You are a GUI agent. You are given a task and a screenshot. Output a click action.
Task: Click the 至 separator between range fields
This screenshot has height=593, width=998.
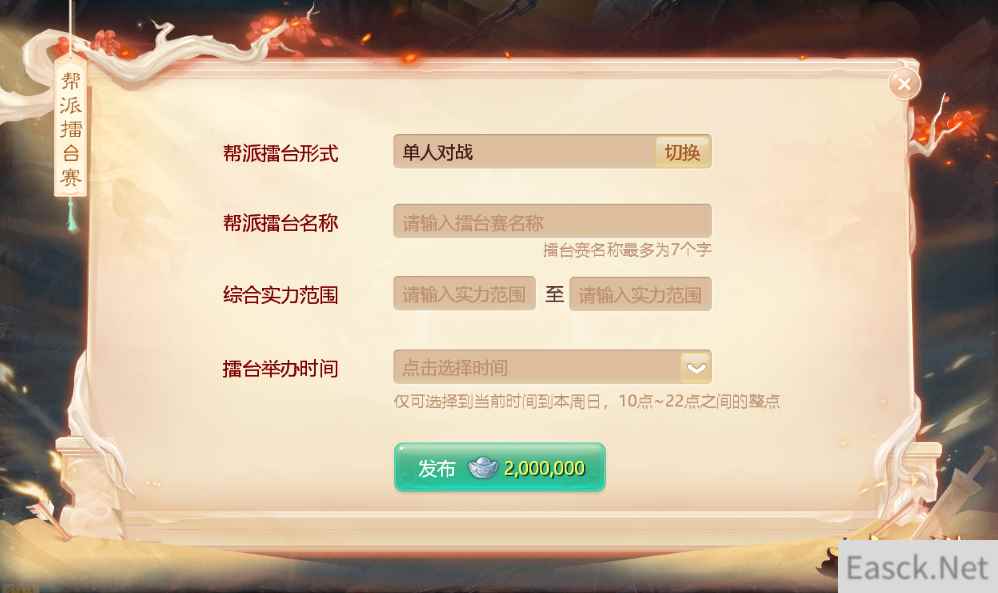[x=554, y=294]
